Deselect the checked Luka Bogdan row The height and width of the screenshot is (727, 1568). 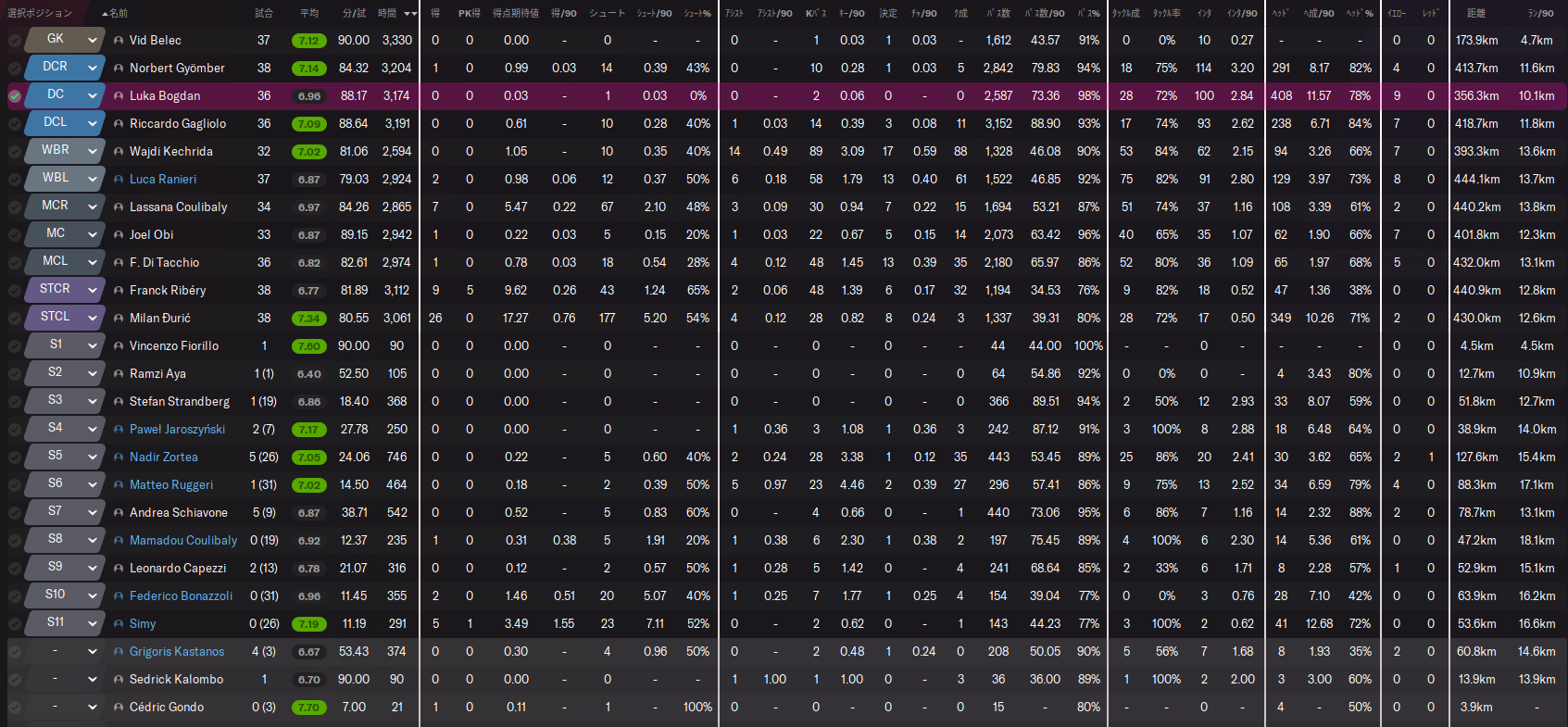15,96
